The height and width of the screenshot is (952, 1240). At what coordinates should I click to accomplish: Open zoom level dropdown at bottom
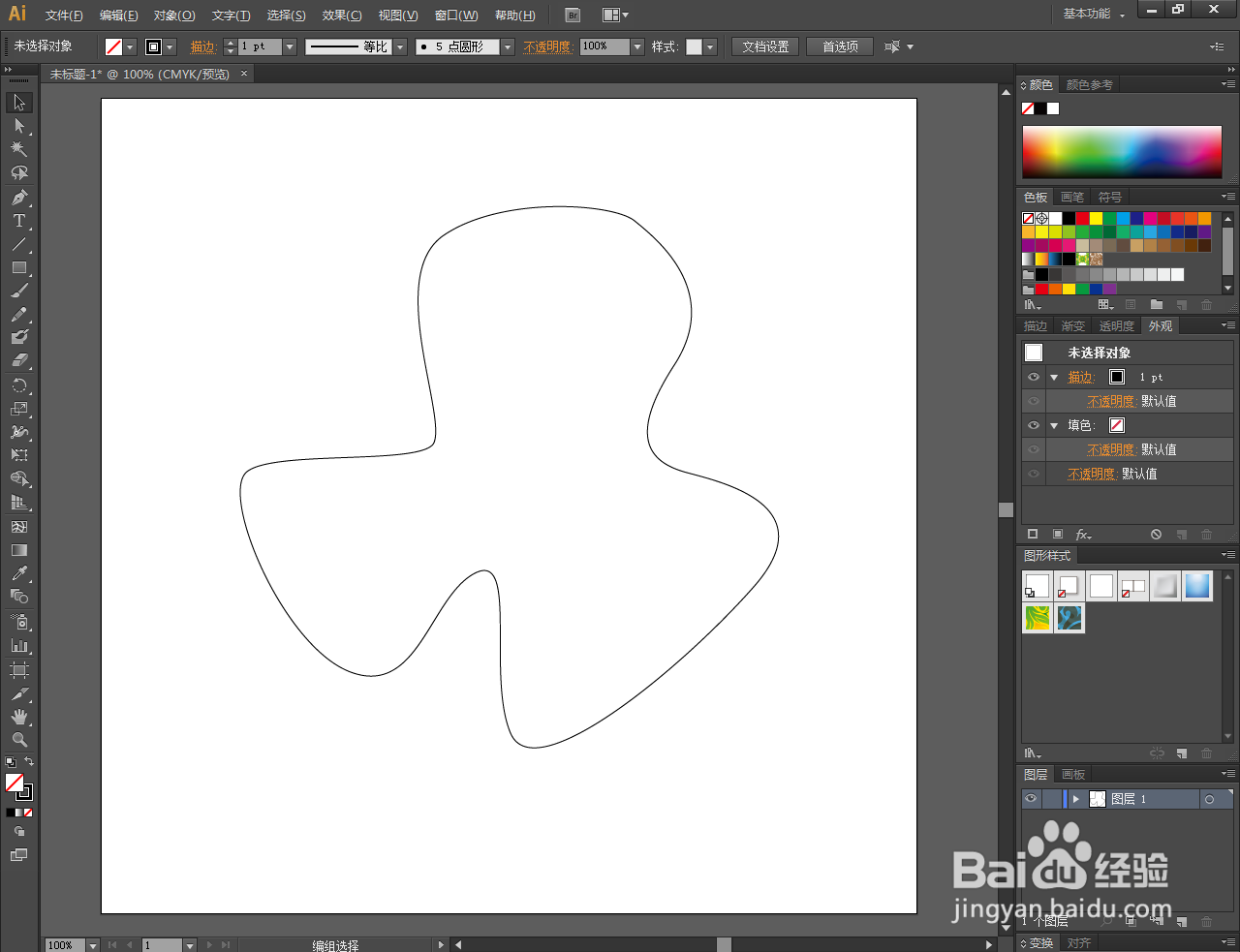tap(93, 945)
